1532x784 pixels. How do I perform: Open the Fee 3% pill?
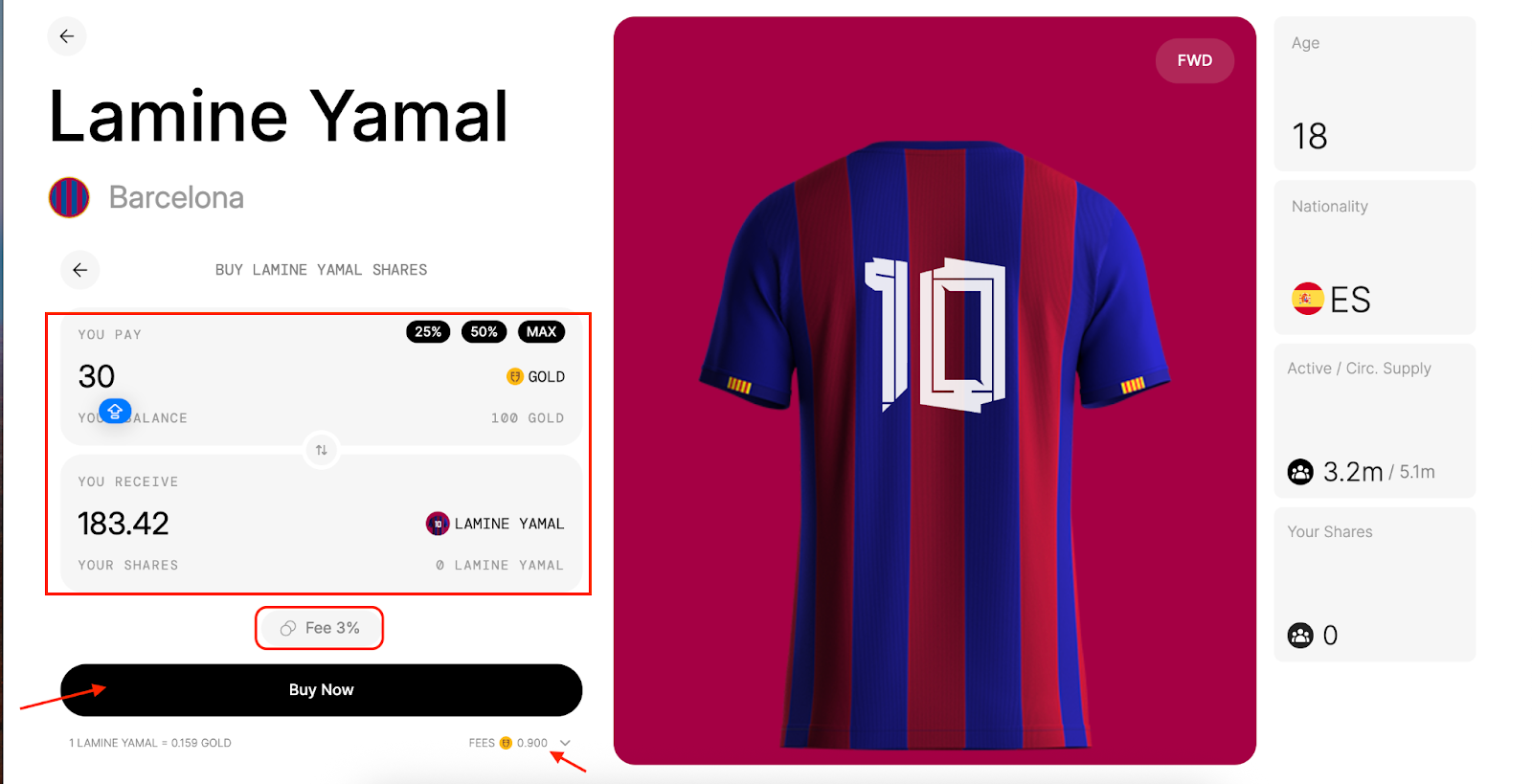[320, 628]
